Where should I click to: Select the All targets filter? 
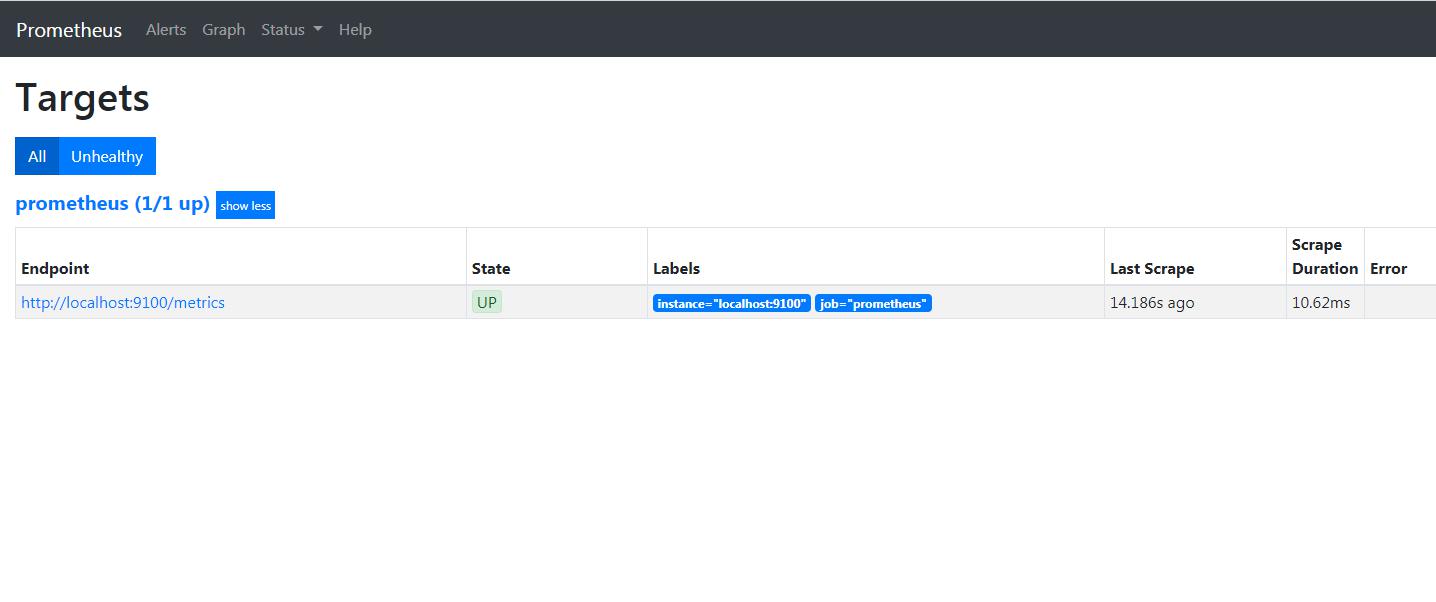(x=37, y=156)
